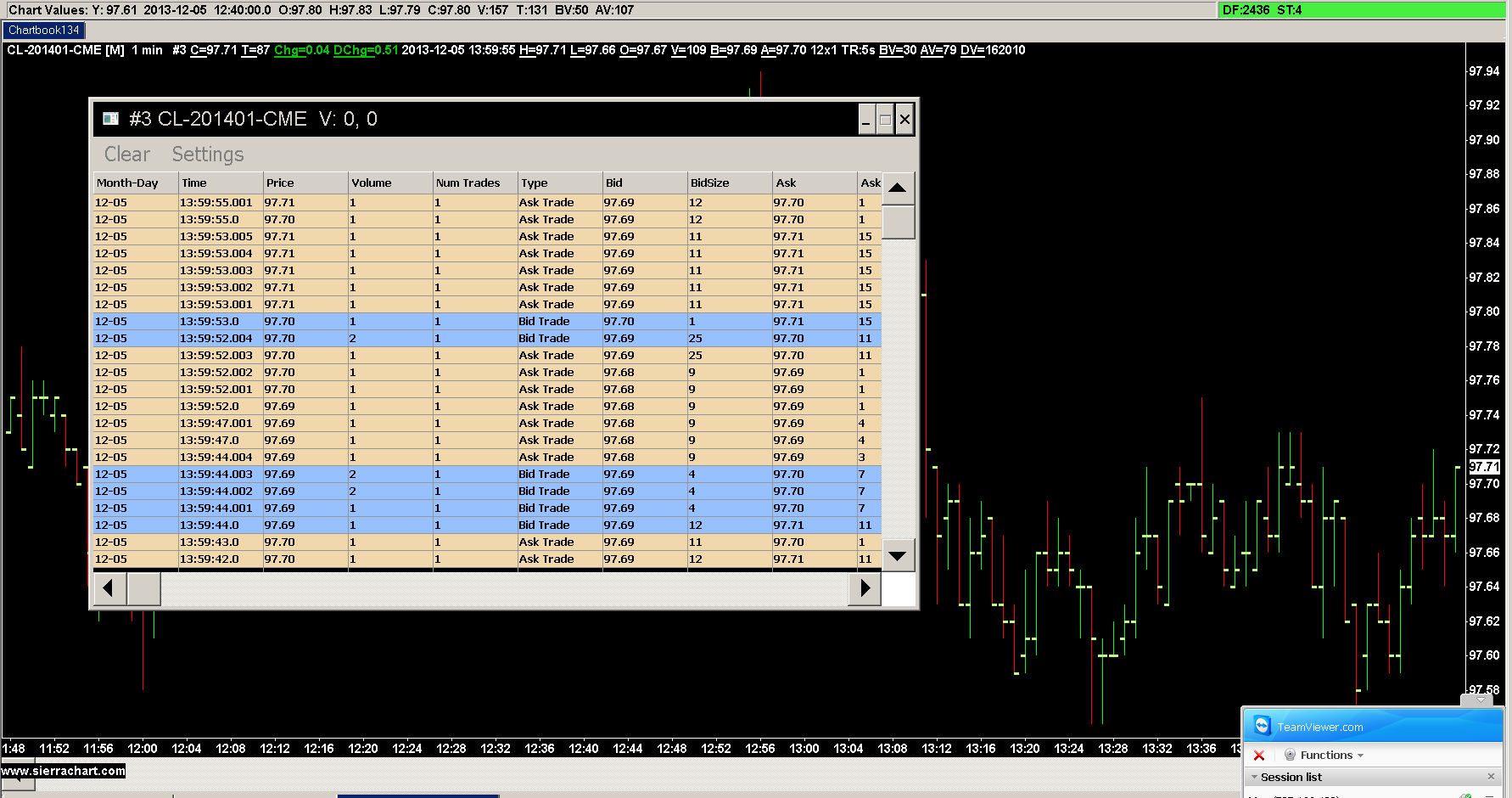Select the 13:59:52.004 time cell
The image size is (1512, 798).
(x=221, y=339)
